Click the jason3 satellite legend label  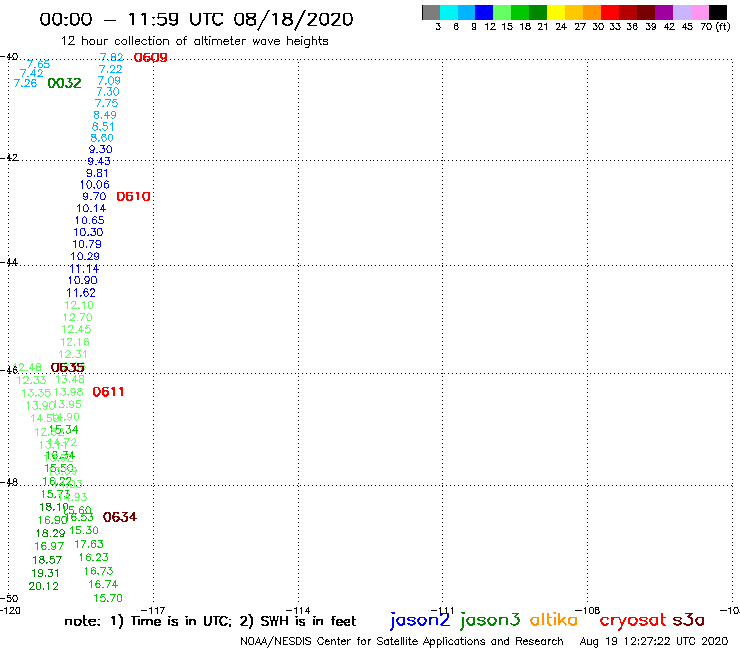pyautogui.click(x=490, y=620)
